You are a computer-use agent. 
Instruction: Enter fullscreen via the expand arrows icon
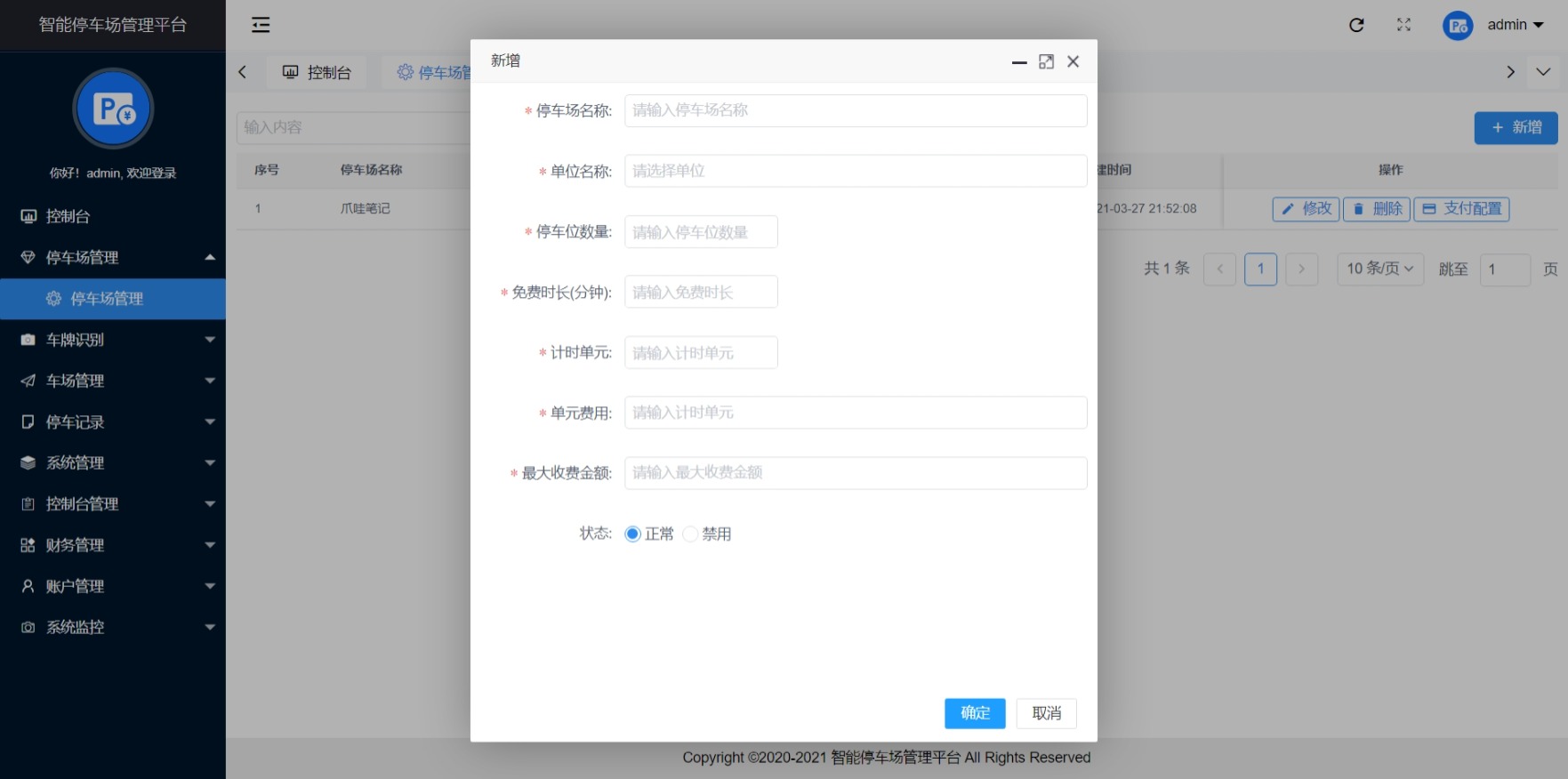pos(1403,25)
